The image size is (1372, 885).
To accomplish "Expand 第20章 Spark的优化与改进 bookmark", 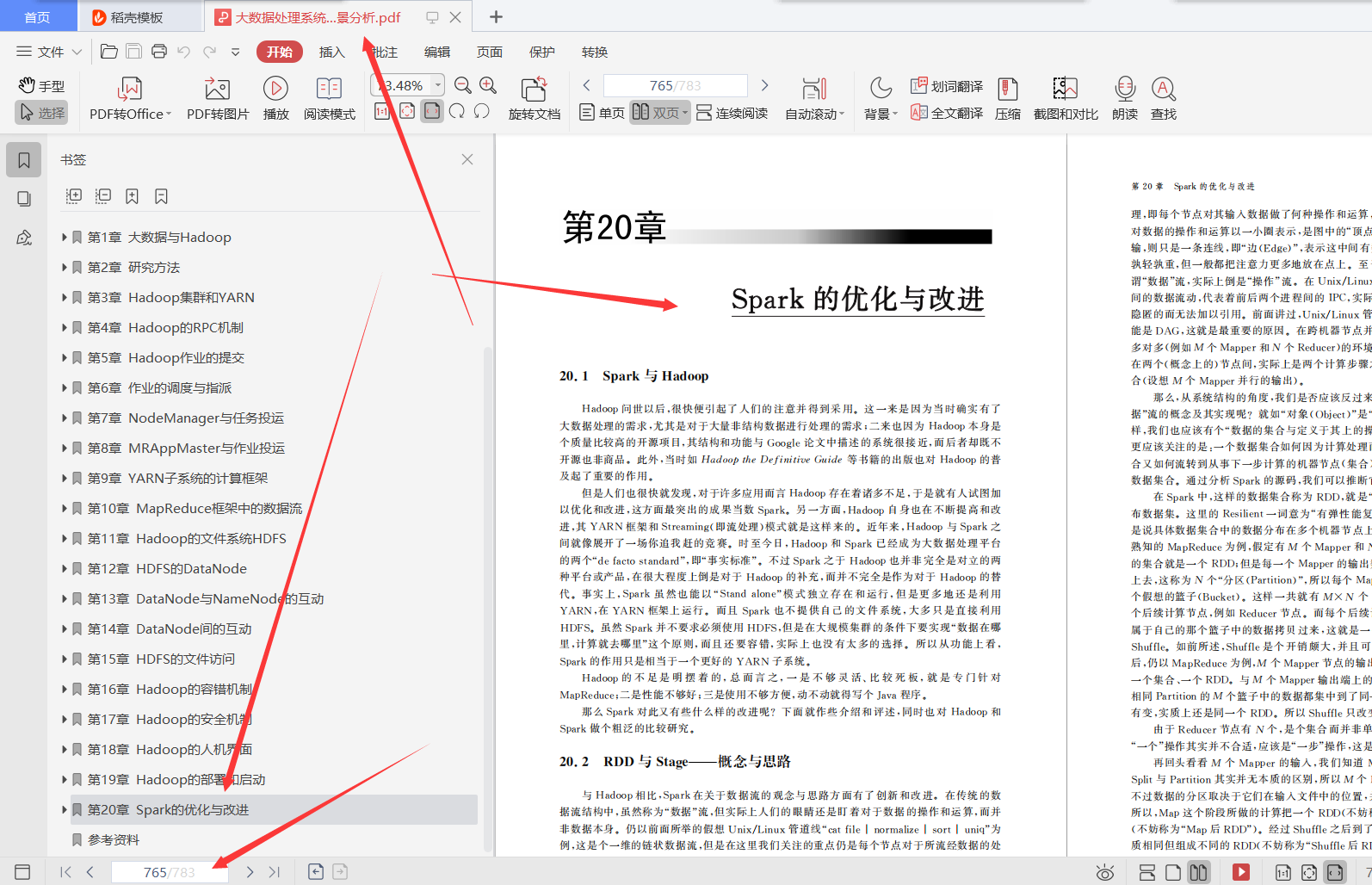I will [64, 809].
